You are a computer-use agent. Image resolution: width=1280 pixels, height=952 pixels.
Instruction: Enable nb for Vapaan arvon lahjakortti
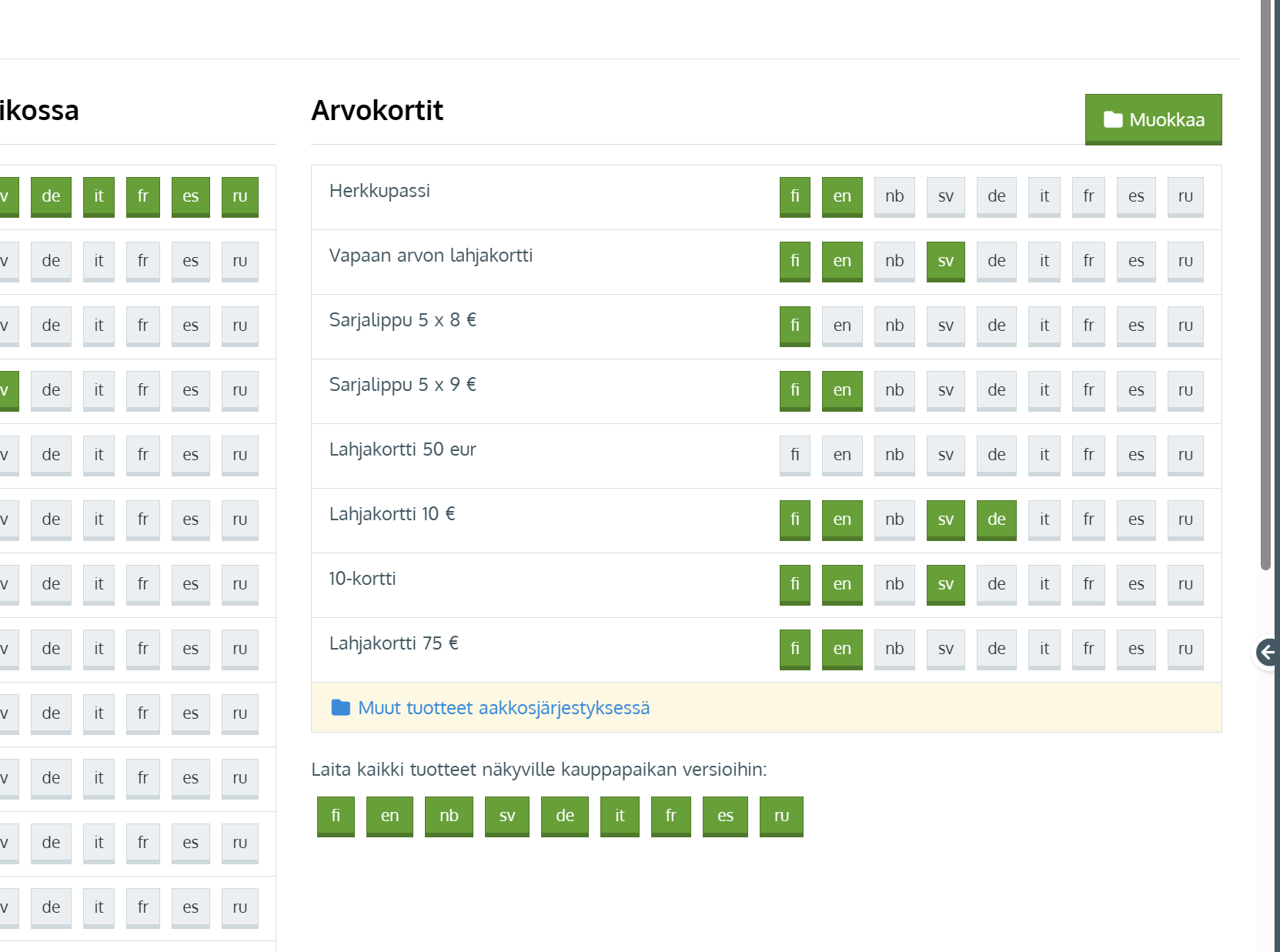click(894, 262)
